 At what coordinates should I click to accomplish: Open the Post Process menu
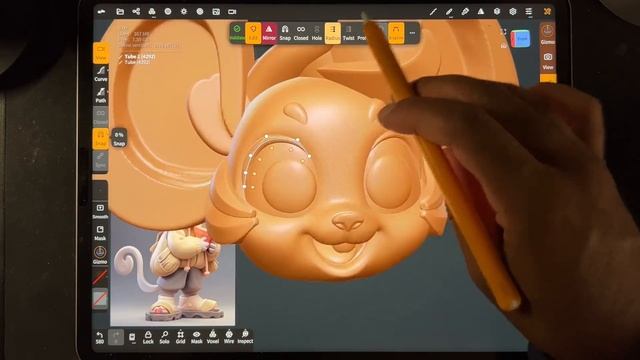[200, 12]
